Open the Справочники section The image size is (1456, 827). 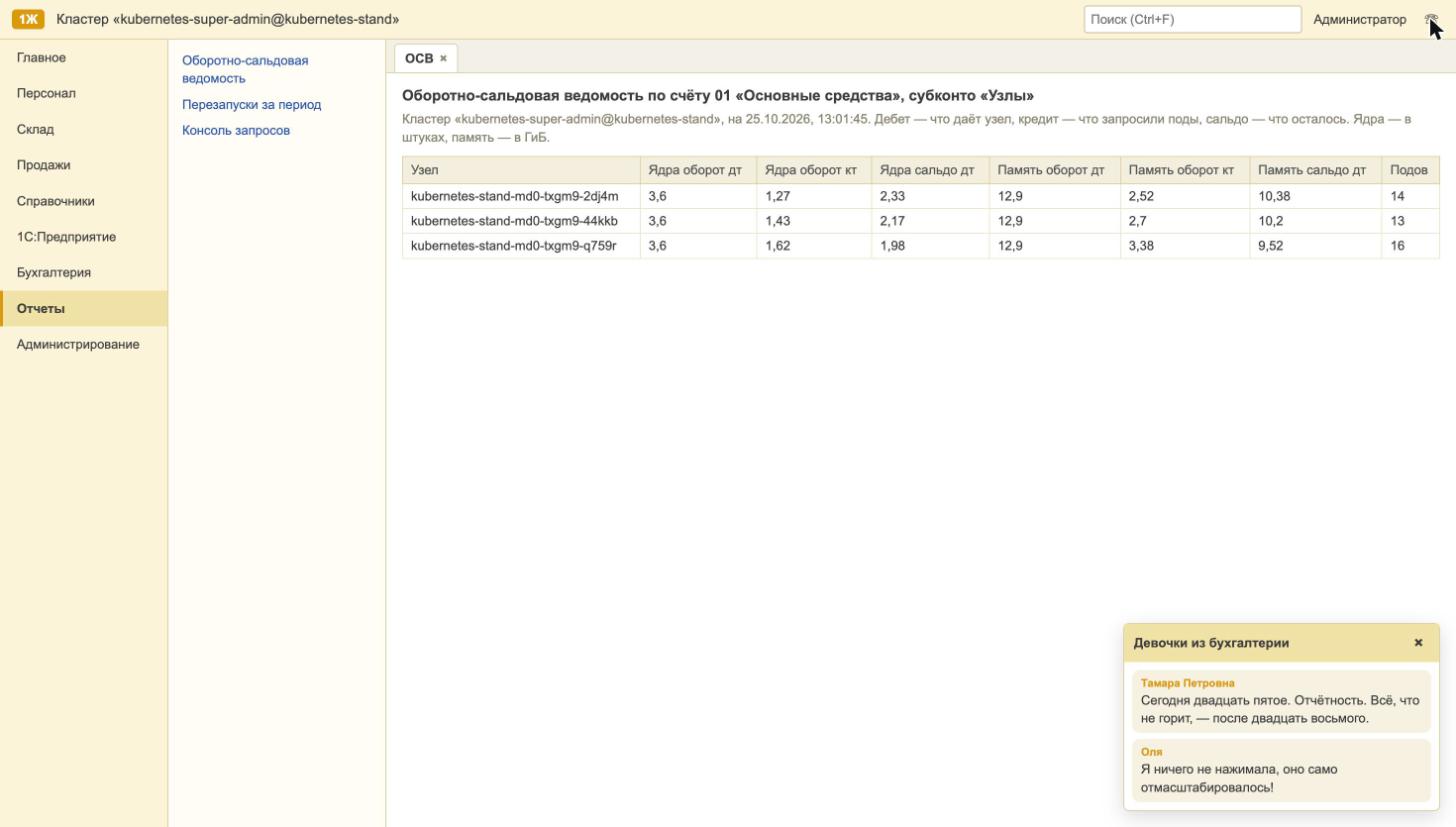point(84,201)
